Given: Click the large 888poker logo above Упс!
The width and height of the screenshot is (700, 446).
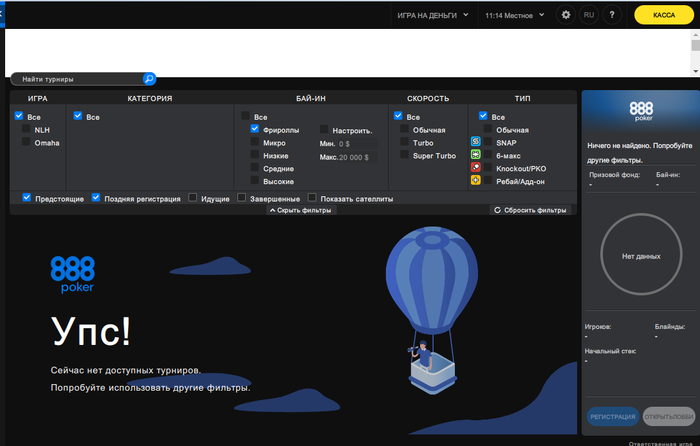Looking at the screenshot, I should pos(72,274).
